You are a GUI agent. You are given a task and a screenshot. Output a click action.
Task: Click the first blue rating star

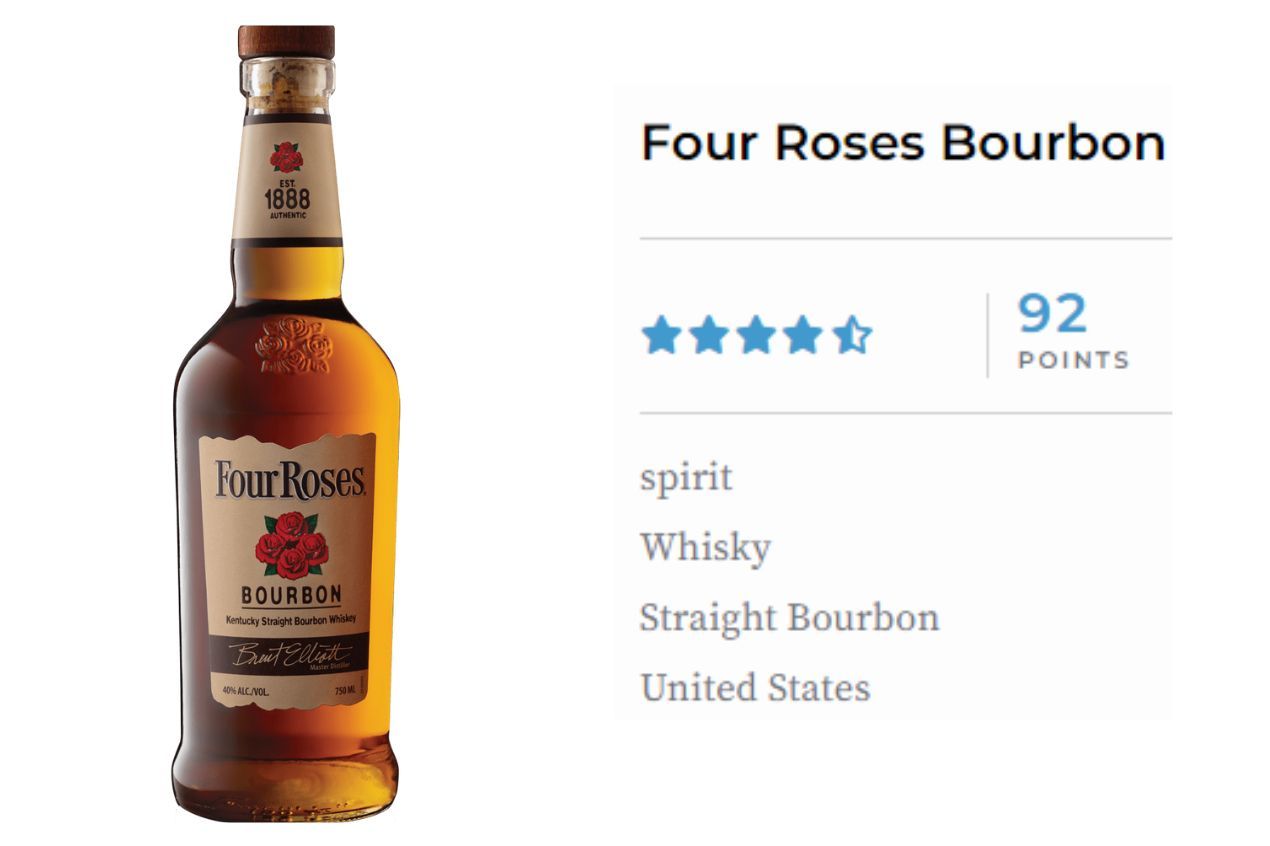660,335
